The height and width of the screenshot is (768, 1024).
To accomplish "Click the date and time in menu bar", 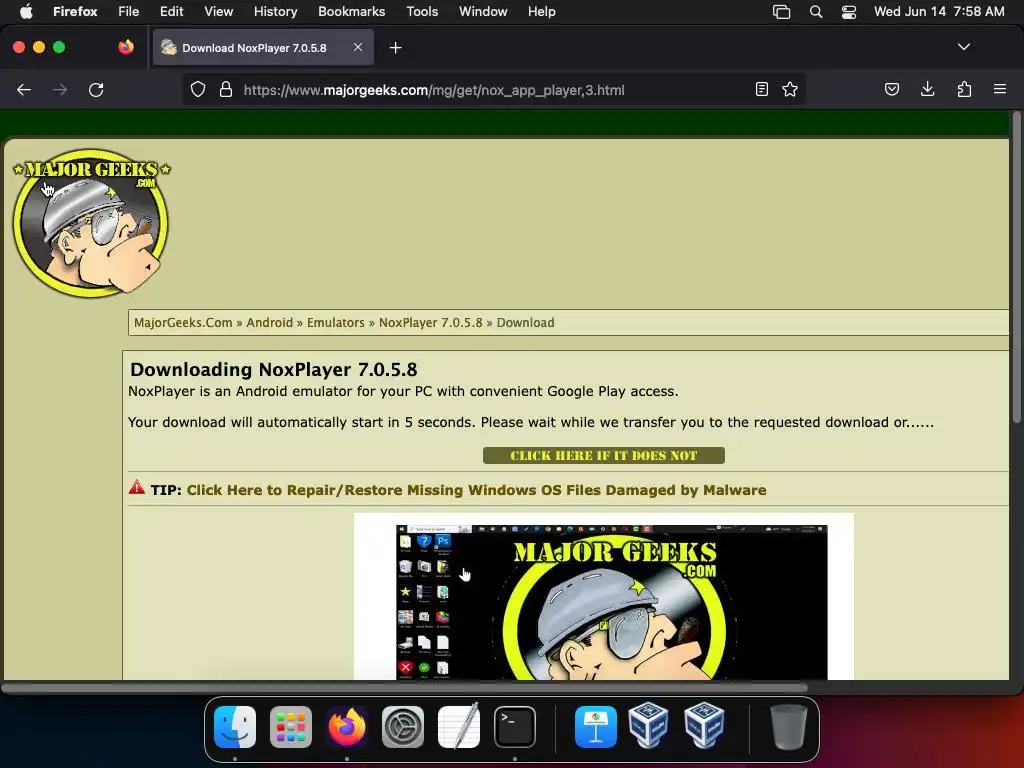I will 938,12.
